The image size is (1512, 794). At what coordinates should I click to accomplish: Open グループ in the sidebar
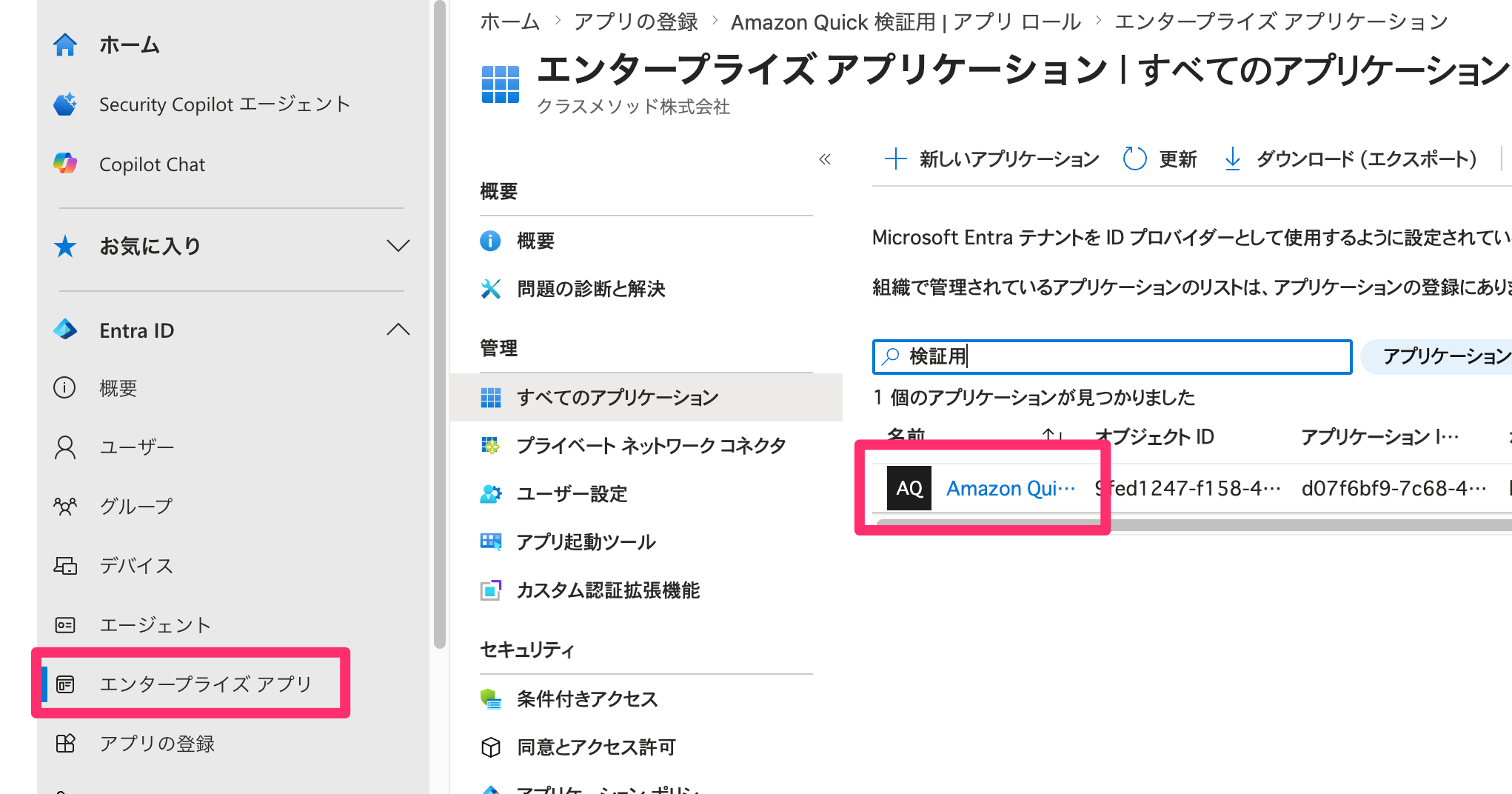pyautogui.click(x=136, y=507)
